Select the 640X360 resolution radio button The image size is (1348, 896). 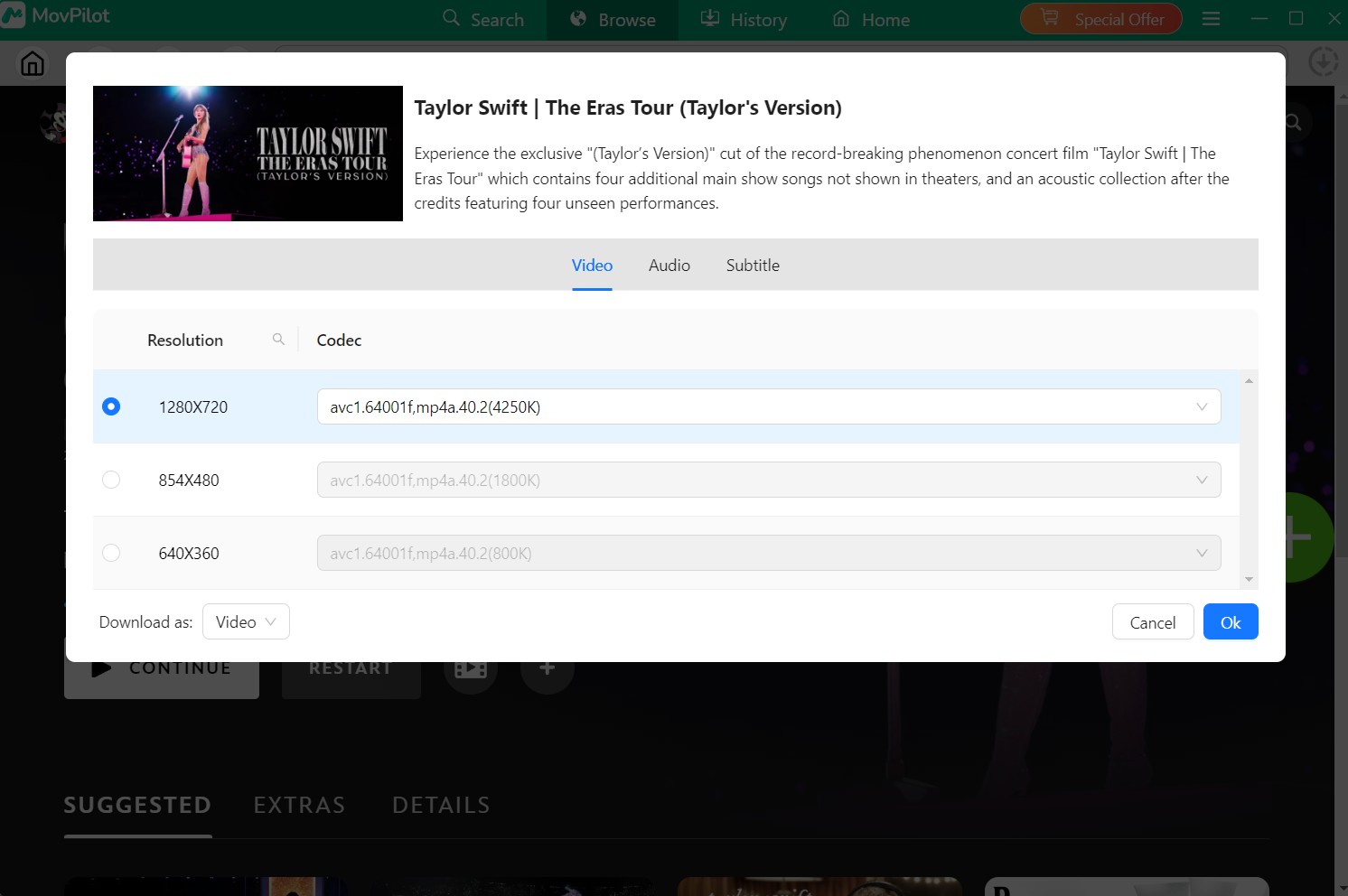click(111, 553)
